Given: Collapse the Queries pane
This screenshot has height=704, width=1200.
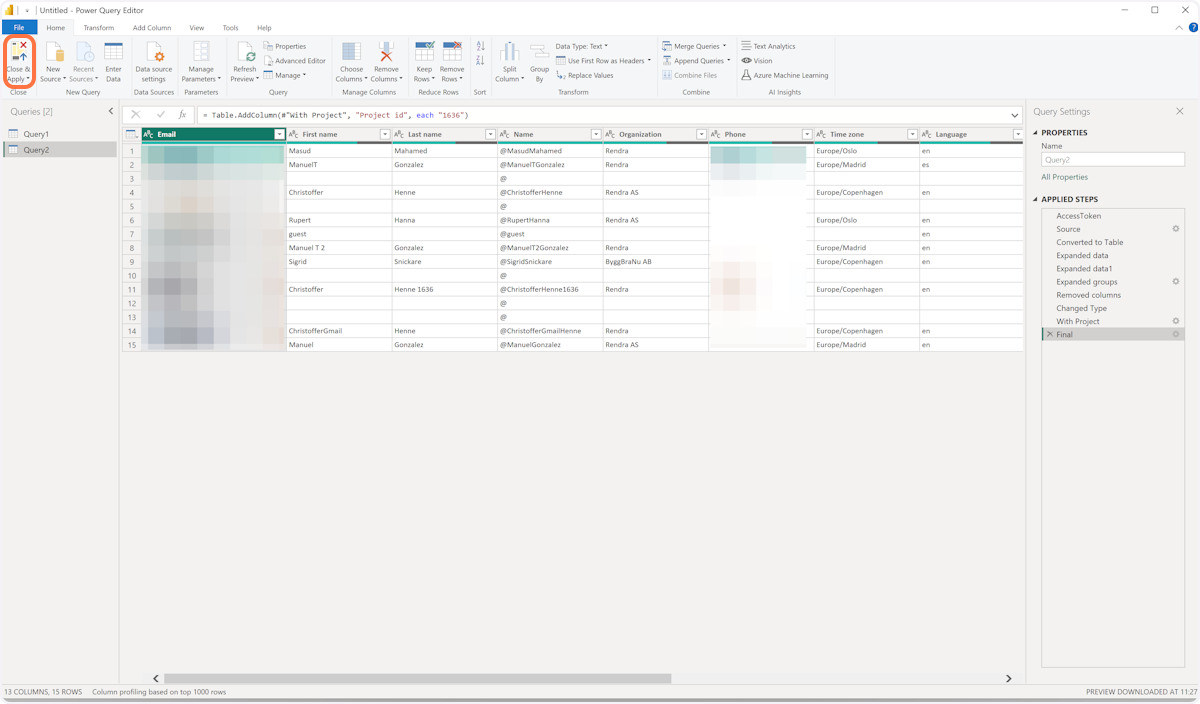Looking at the screenshot, I should coord(111,112).
